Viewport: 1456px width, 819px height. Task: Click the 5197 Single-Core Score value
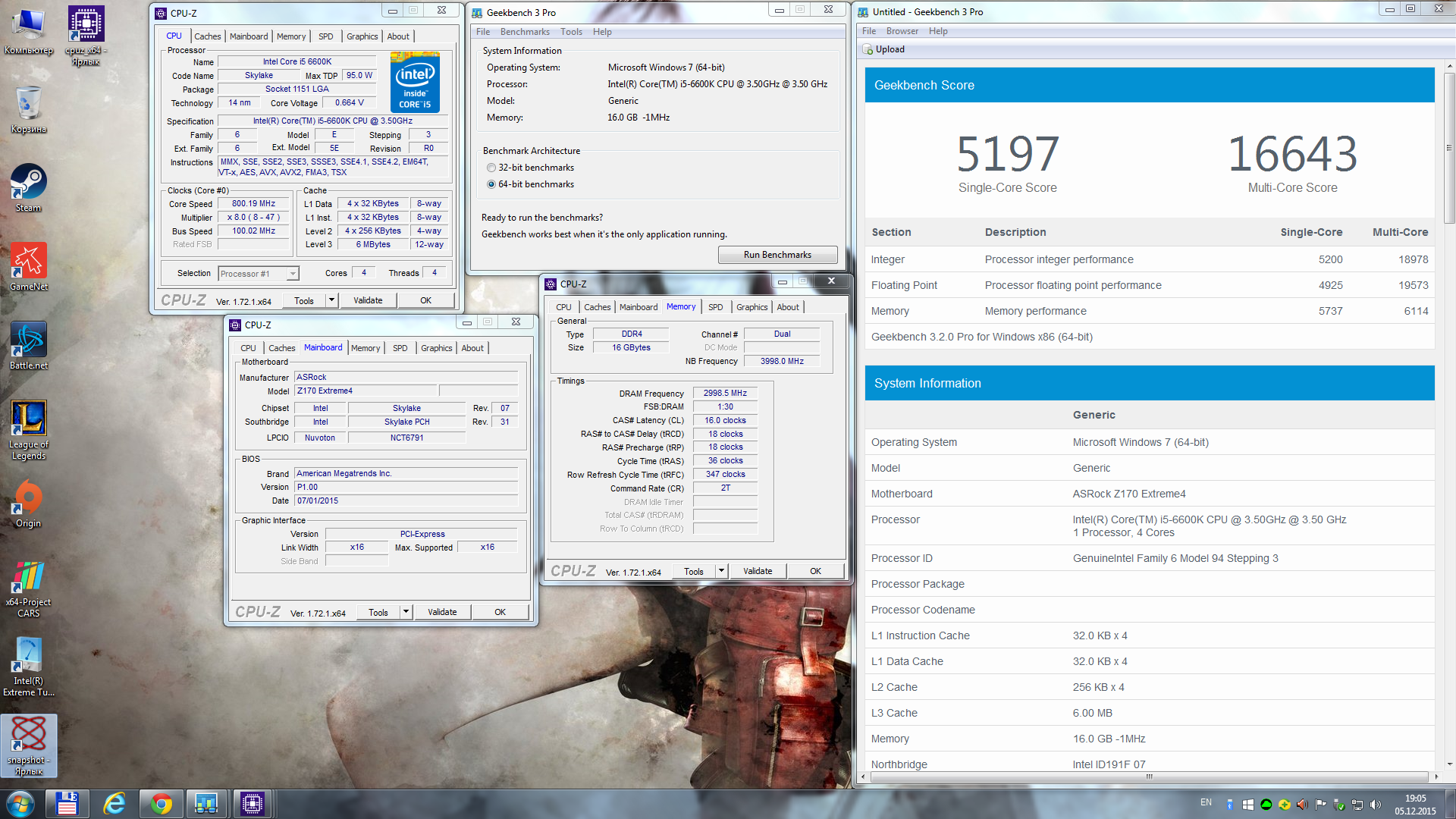point(1007,154)
